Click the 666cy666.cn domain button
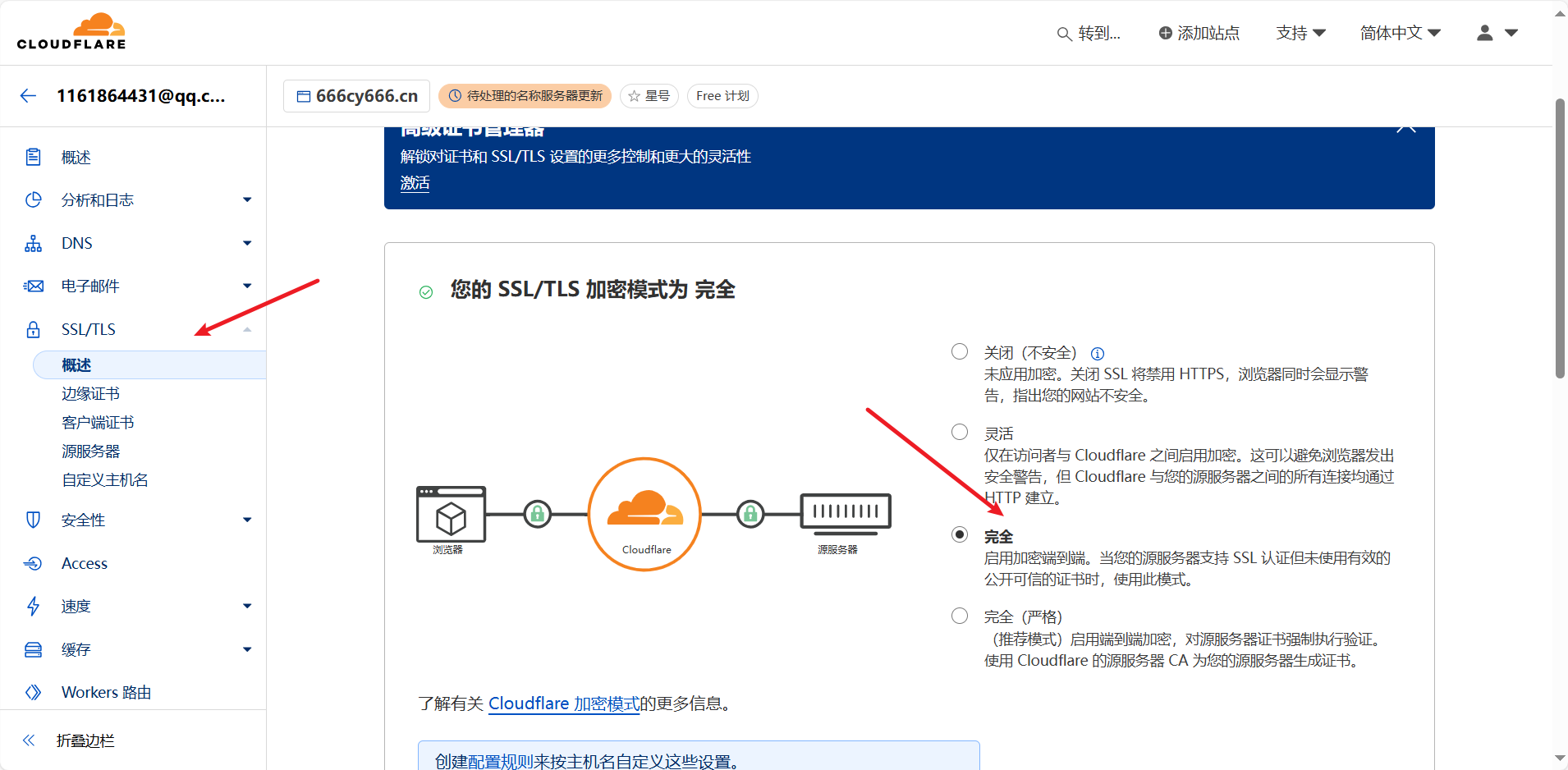Viewport: 1568px width, 770px height. click(356, 96)
